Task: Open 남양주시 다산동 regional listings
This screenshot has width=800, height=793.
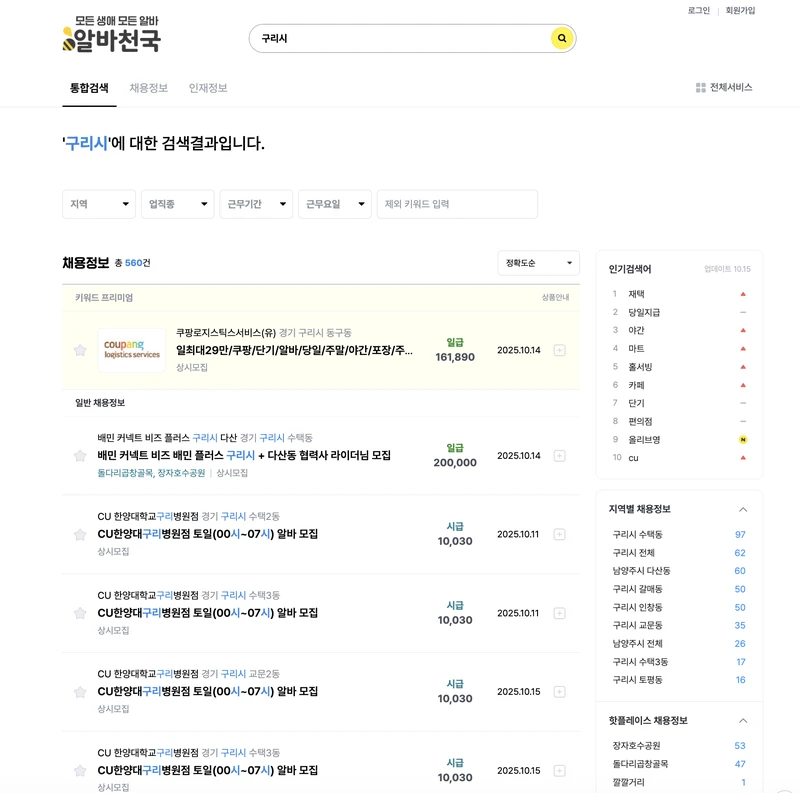Action: pyautogui.click(x=641, y=571)
